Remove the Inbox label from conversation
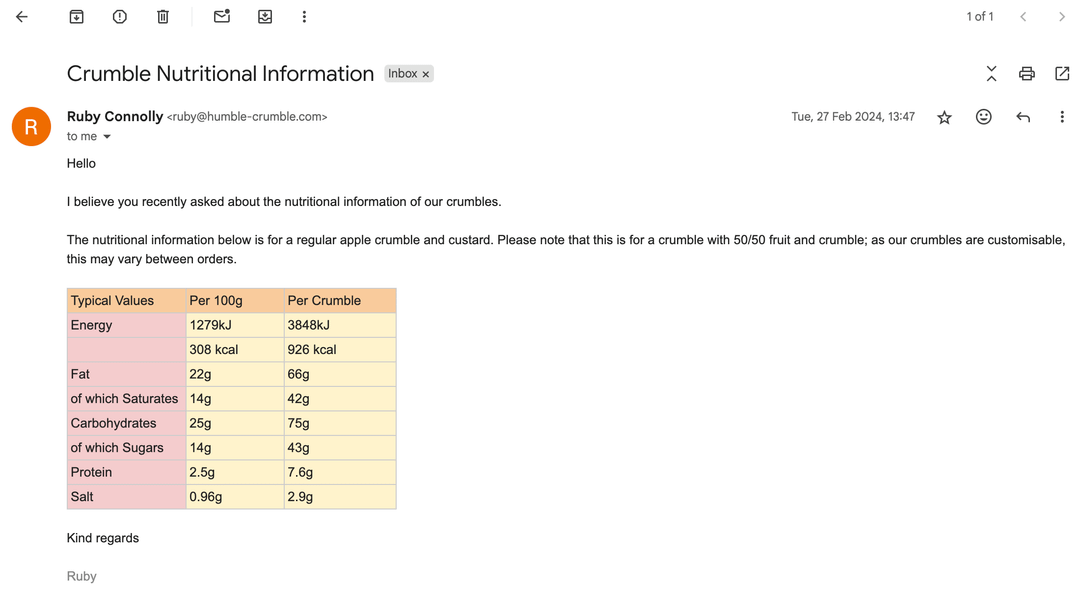 (426, 74)
